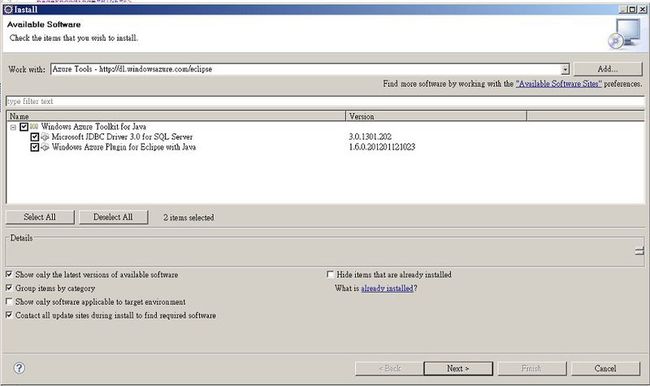The image size is (650, 386).
Task: Click the Microsoft JDBC Driver feature icon
Action: click(45, 136)
